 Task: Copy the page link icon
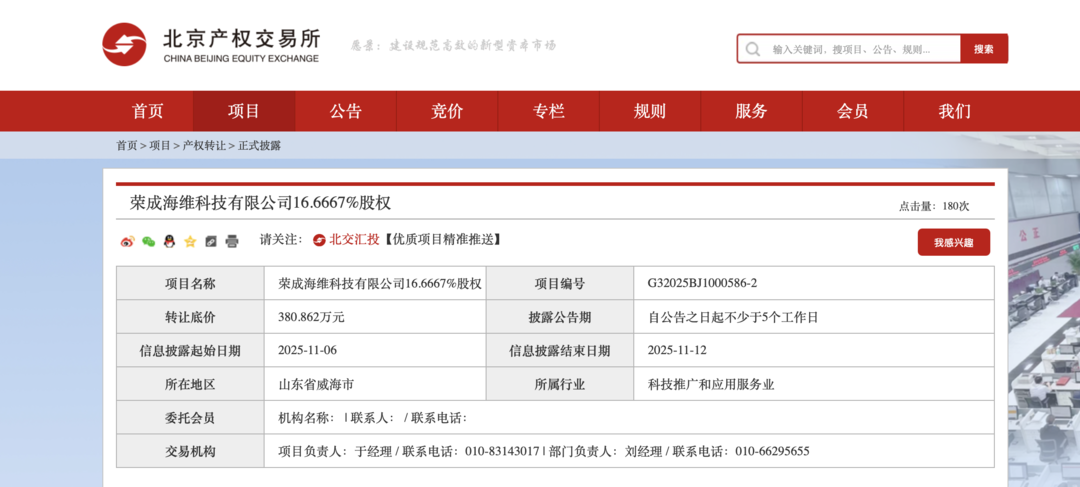click(211, 241)
